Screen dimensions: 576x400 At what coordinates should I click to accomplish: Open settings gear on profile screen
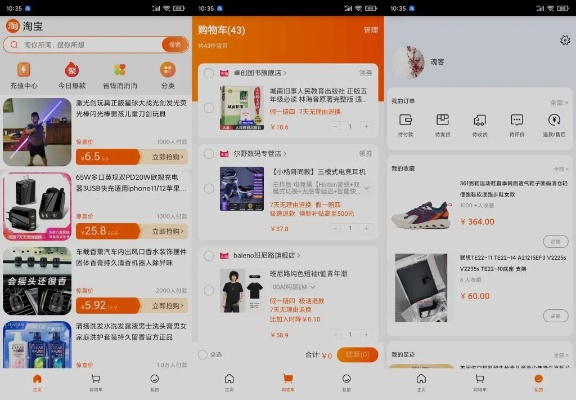point(565,40)
